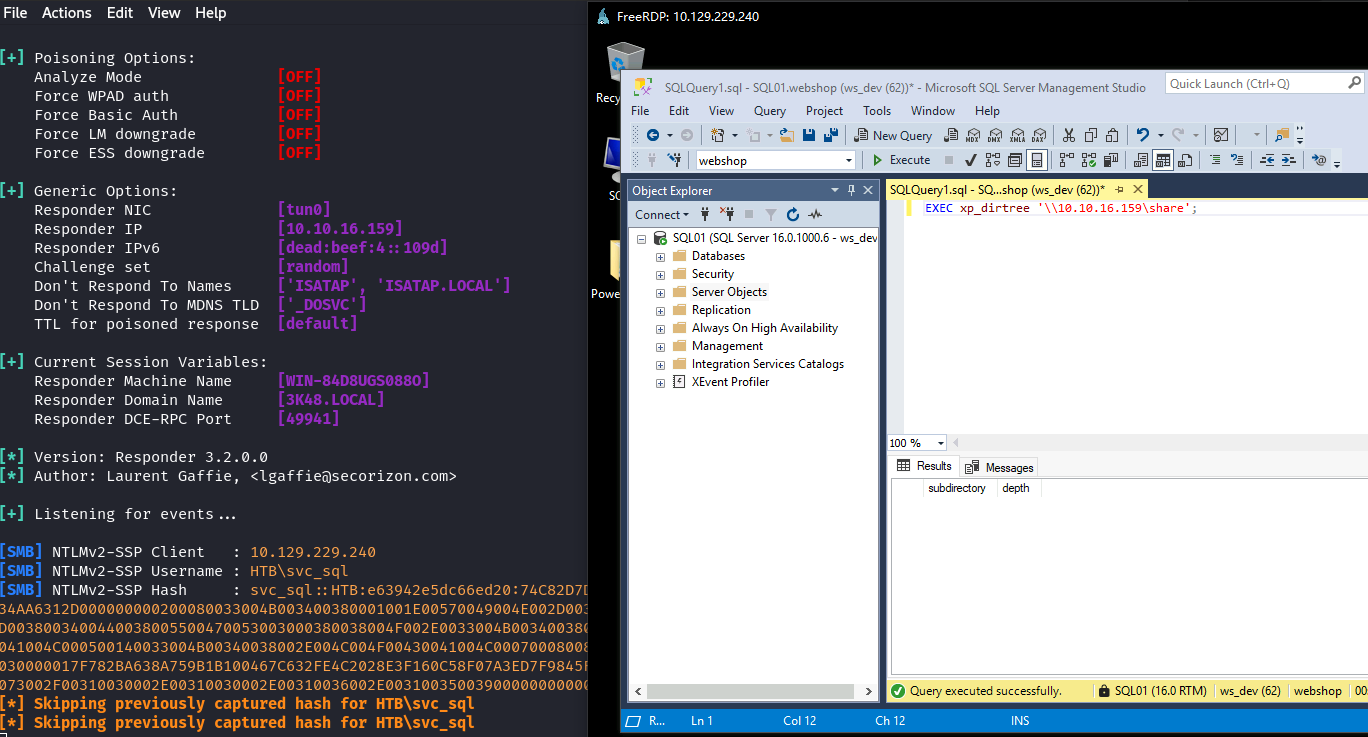Click the Save (floppy disk) toolbar icon
Viewport: 1368px width, 737px height.
[809, 135]
